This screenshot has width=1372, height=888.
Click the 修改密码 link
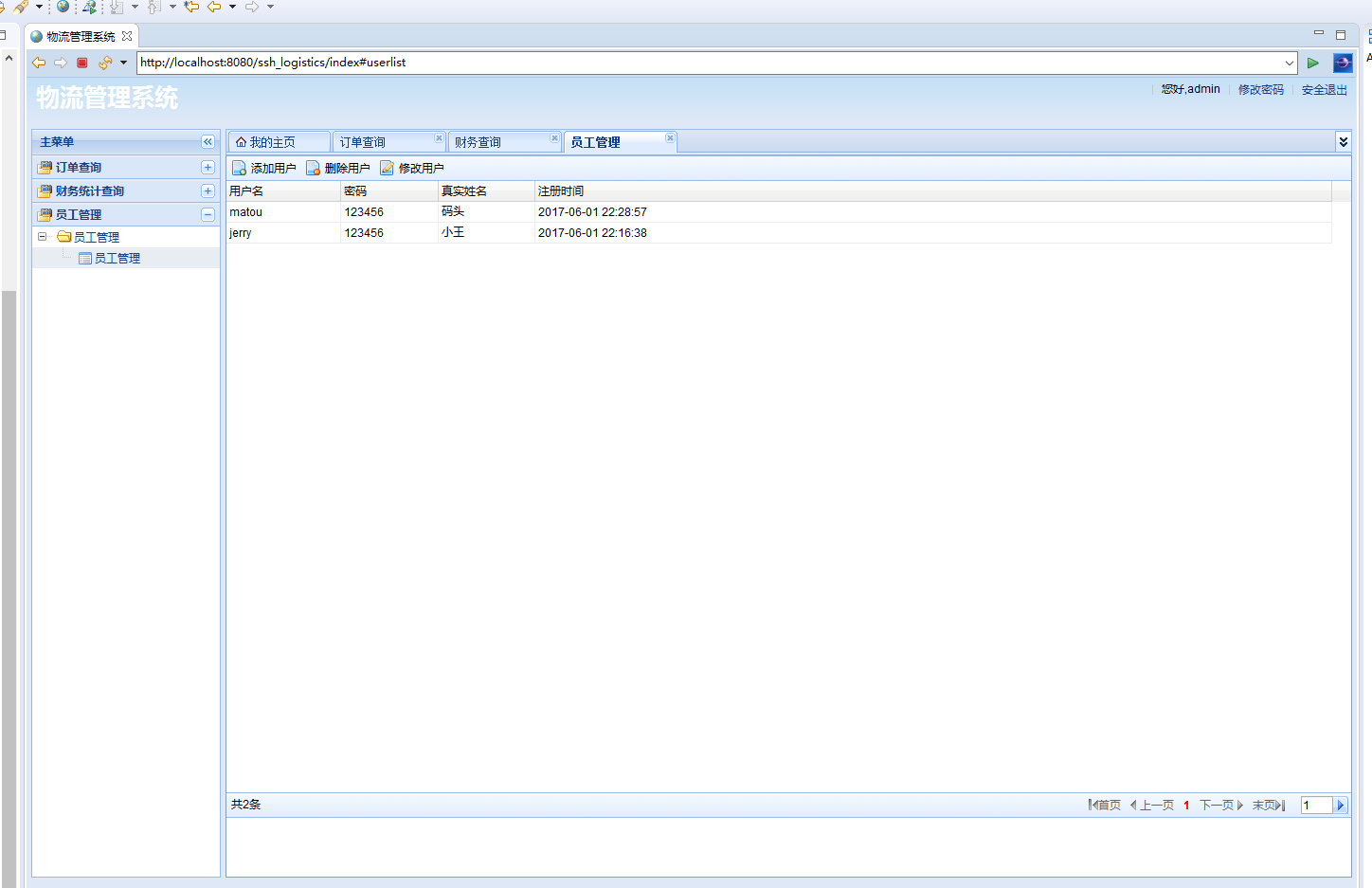(x=1260, y=90)
